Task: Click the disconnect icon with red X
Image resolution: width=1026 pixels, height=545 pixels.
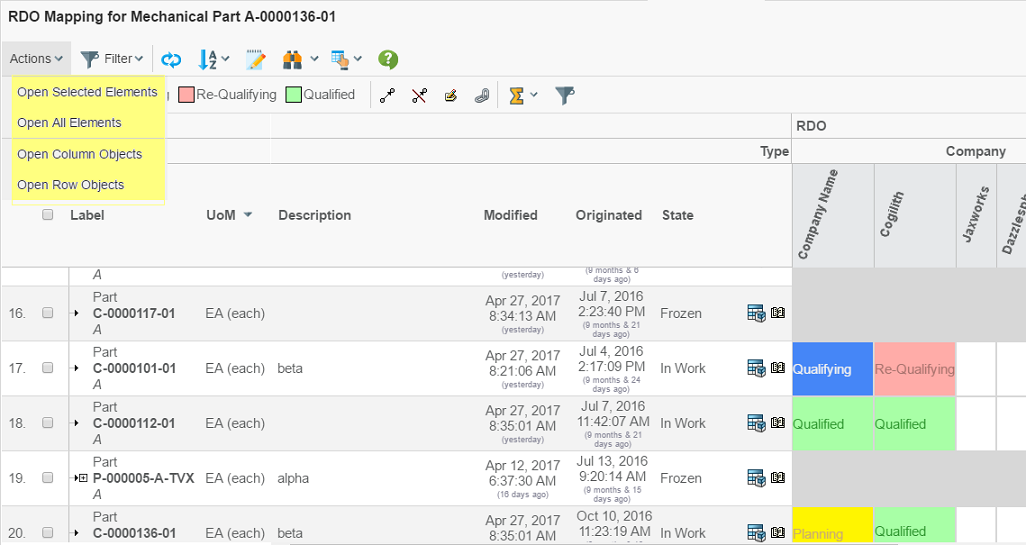Action: [x=419, y=95]
